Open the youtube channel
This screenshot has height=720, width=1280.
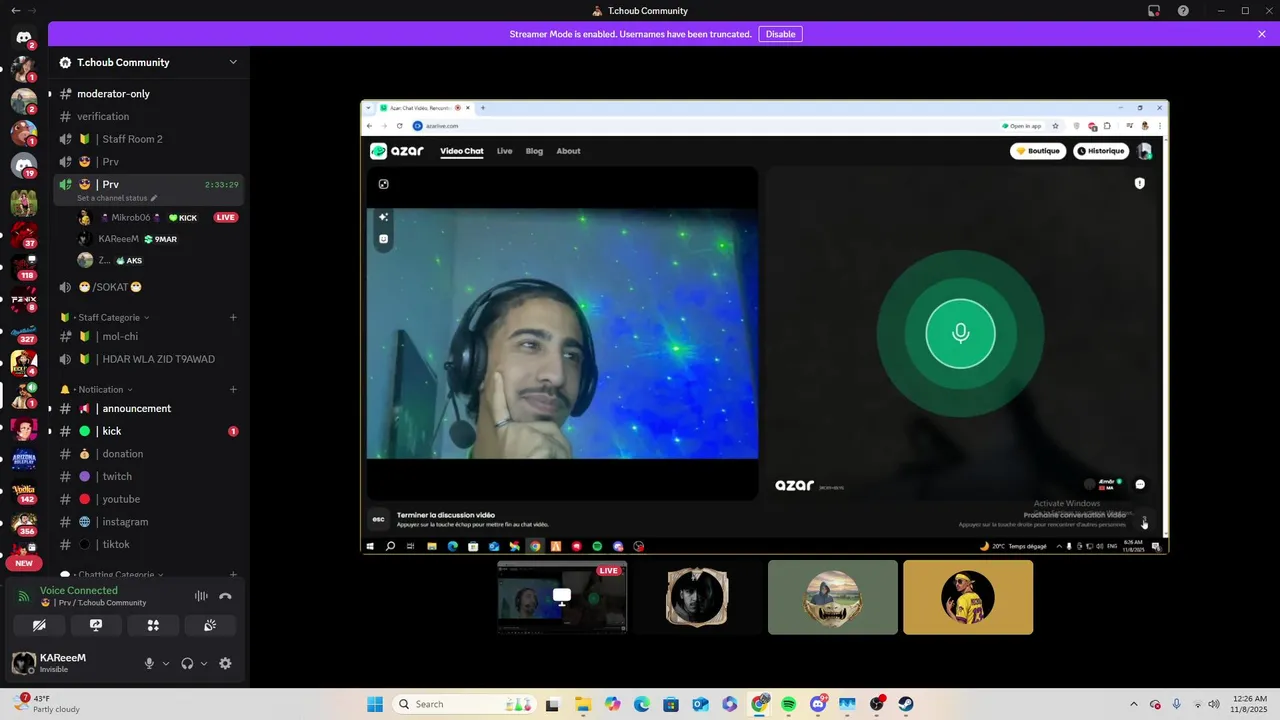click(148, 499)
